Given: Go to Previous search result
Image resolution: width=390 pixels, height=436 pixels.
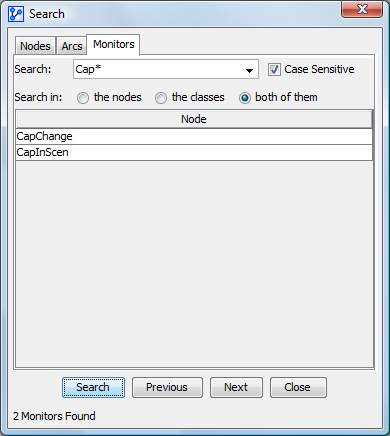Looking at the screenshot, I should 167,387.
